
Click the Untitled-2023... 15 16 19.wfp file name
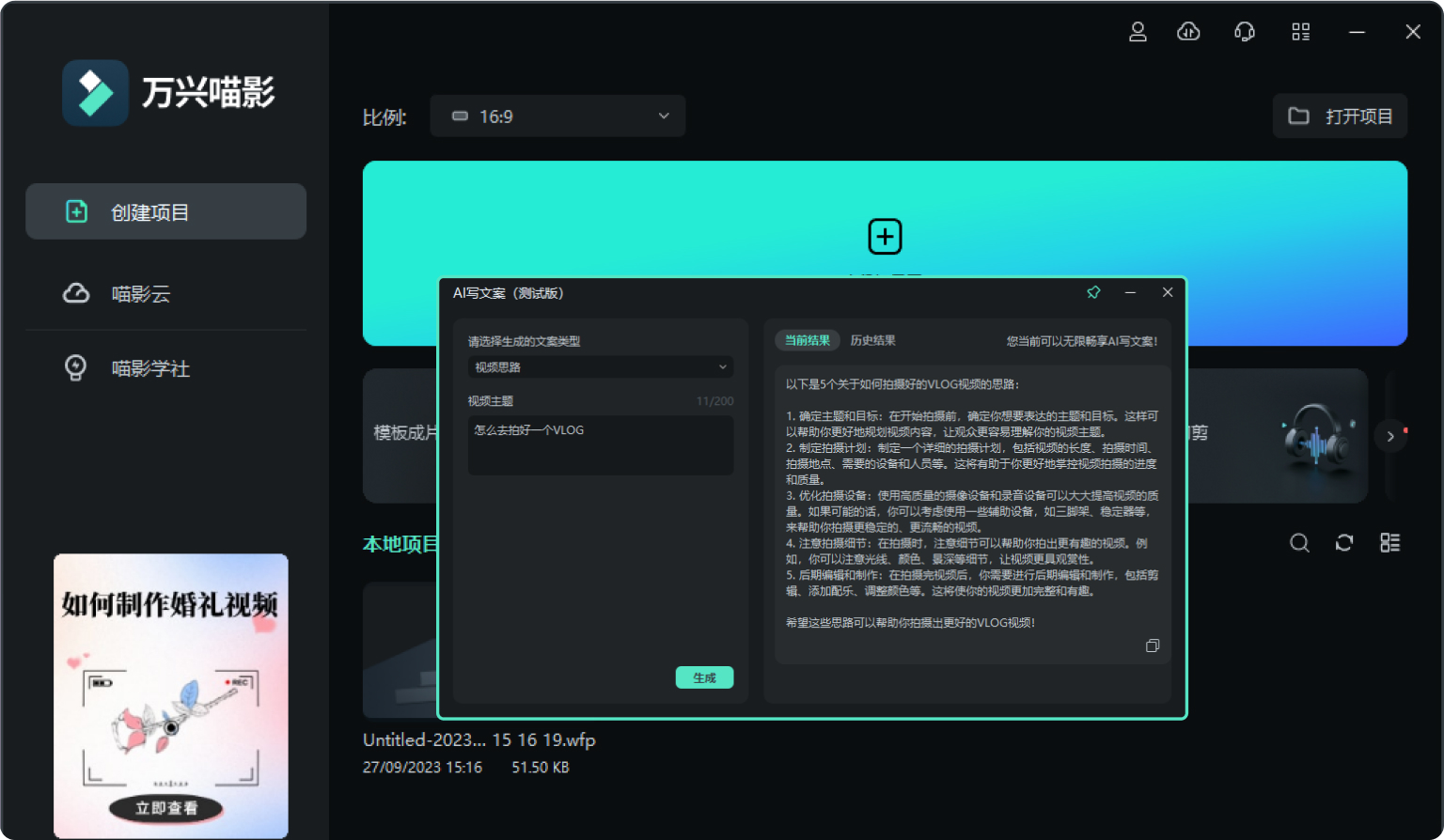click(x=479, y=740)
